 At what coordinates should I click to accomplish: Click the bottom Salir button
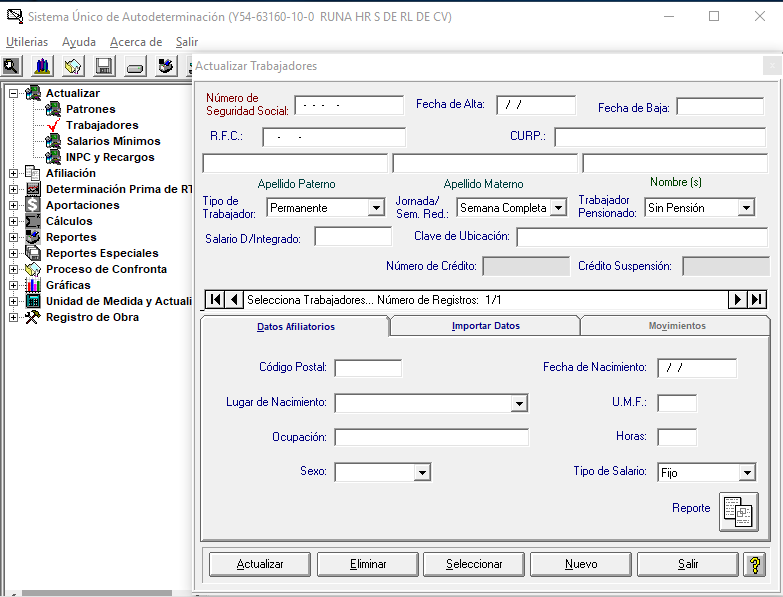pos(688,564)
